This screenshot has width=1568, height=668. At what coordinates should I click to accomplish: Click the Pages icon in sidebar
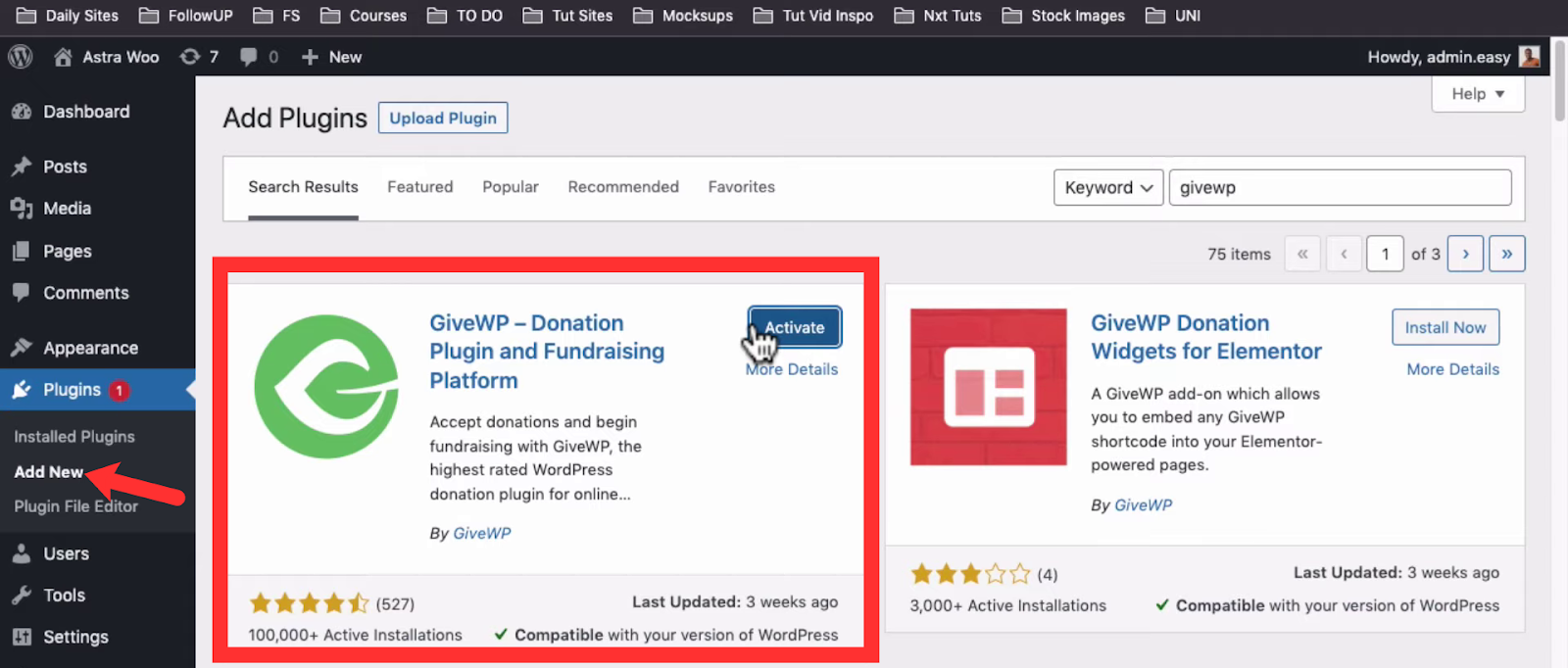tap(22, 251)
